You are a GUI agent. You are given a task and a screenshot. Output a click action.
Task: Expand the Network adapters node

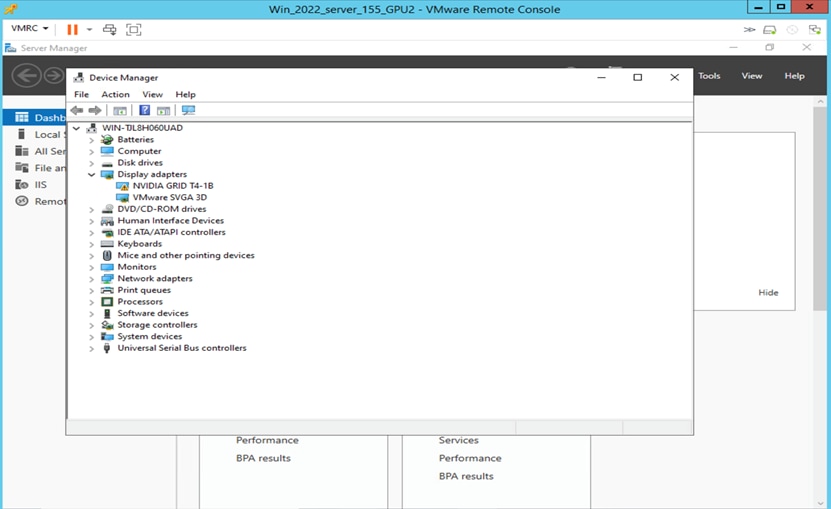pos(92,279)
